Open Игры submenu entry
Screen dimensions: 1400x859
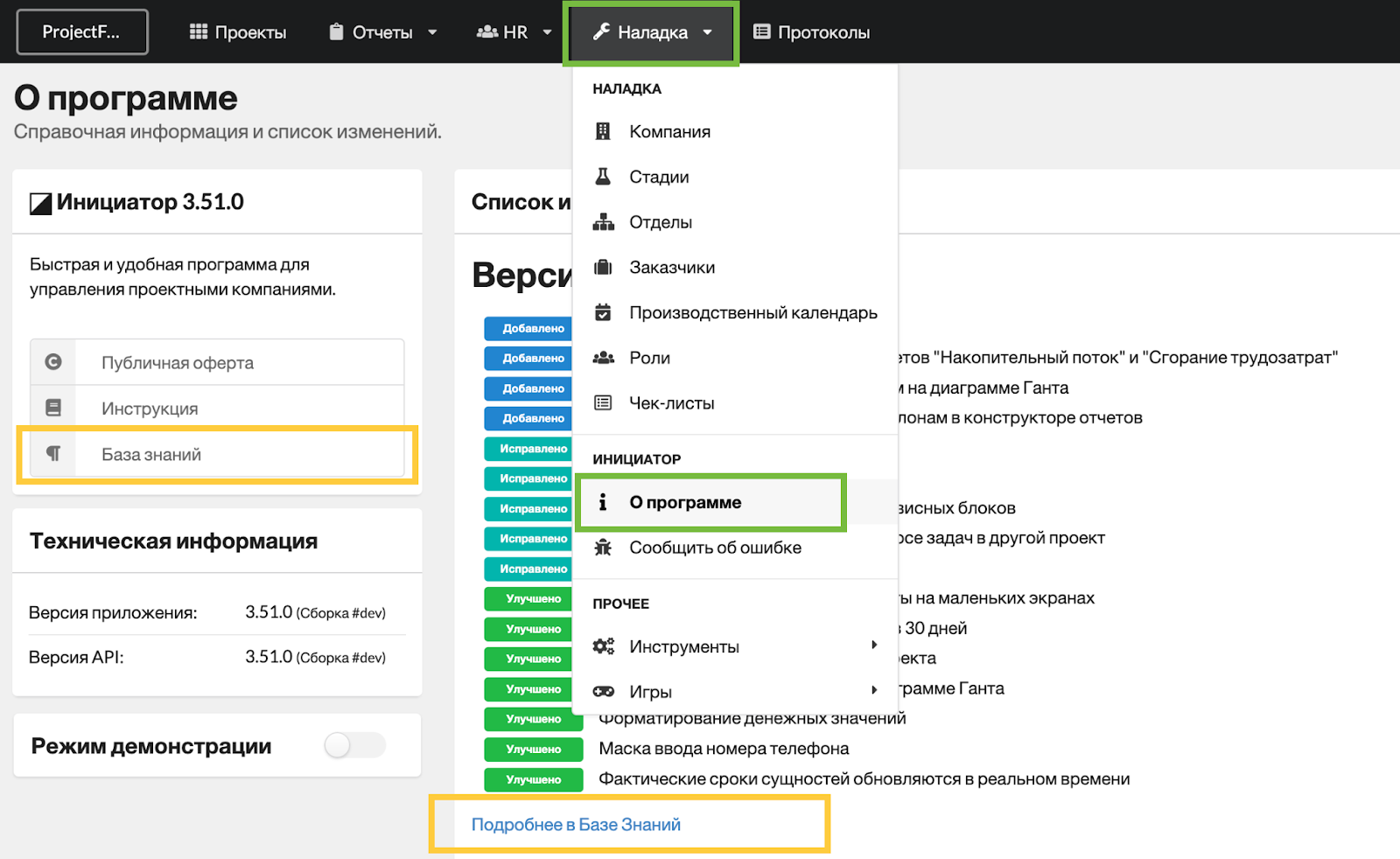(x=735, y=691)
